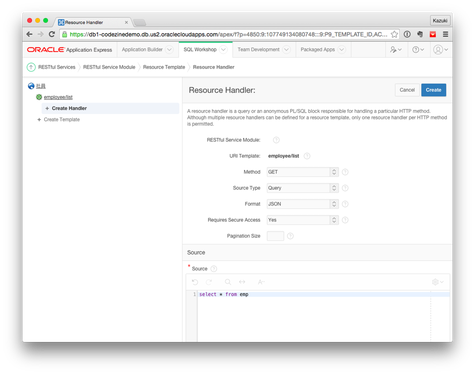Click the Create button
This screenshot has width=475, height=374.
(433, 90)
